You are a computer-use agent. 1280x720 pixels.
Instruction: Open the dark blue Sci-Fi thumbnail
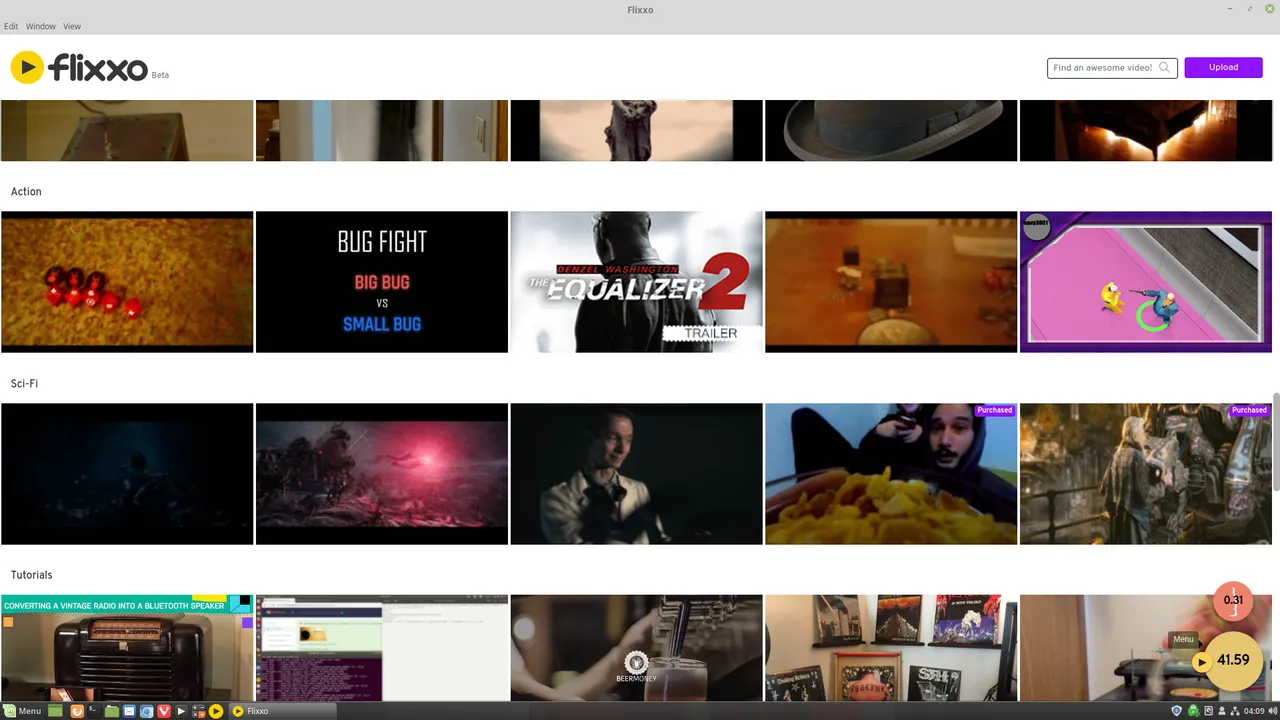pos(127,474)
